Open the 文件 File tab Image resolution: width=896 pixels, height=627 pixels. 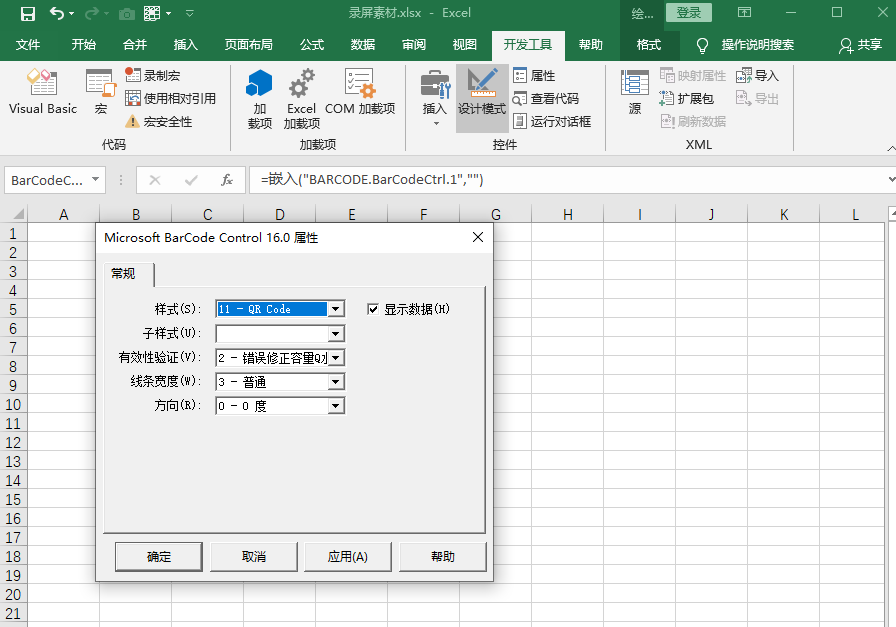coord(28,45)
